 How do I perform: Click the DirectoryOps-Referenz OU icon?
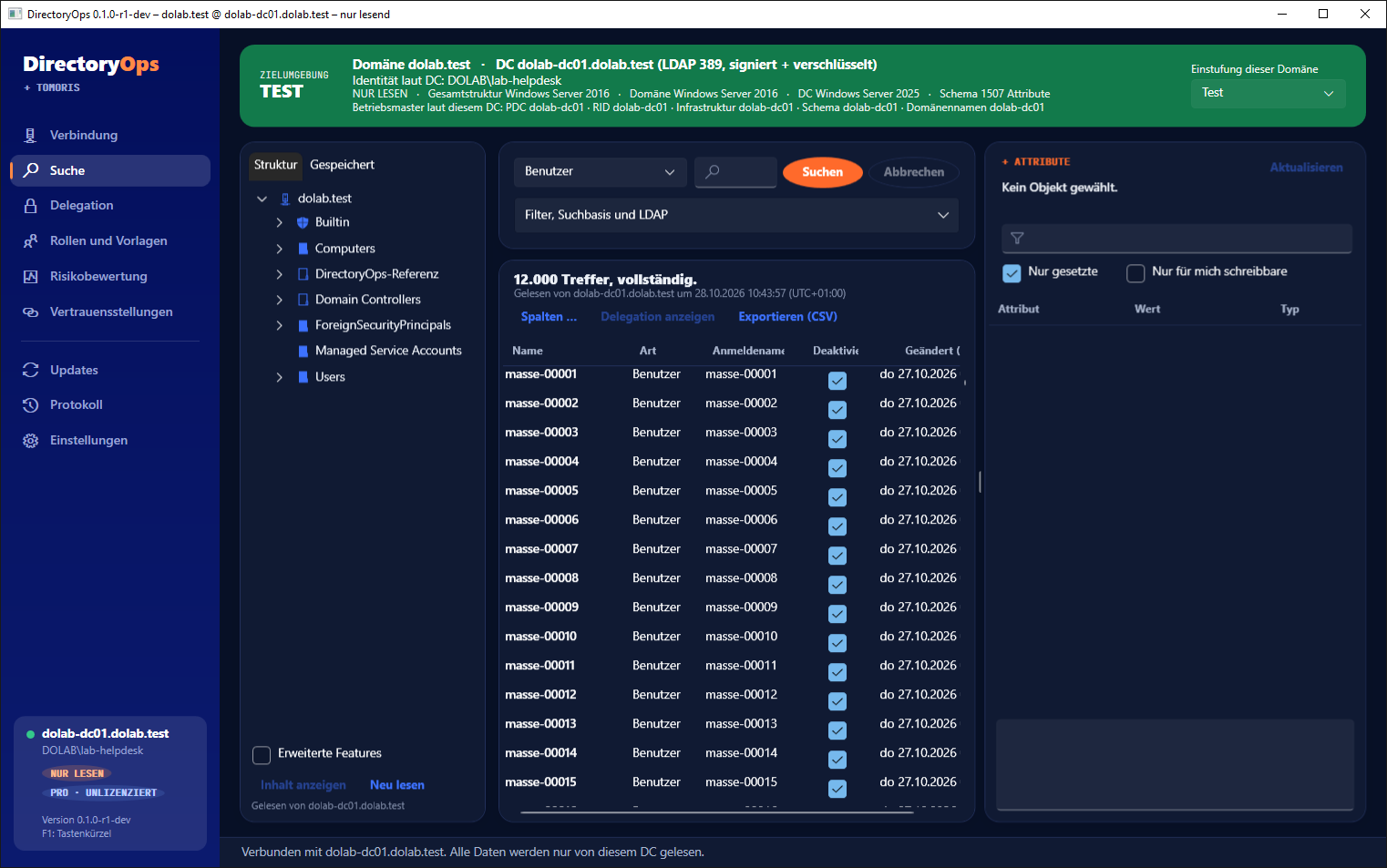click(x=303, y=274)
